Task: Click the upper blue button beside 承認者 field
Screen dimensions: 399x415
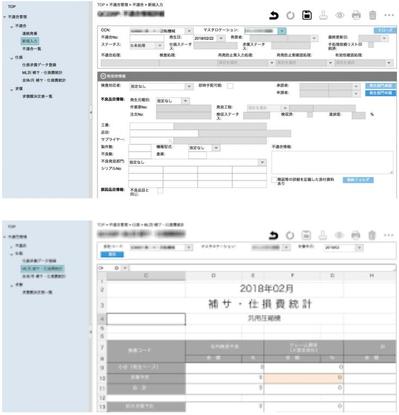Action: tap(380, 86)
